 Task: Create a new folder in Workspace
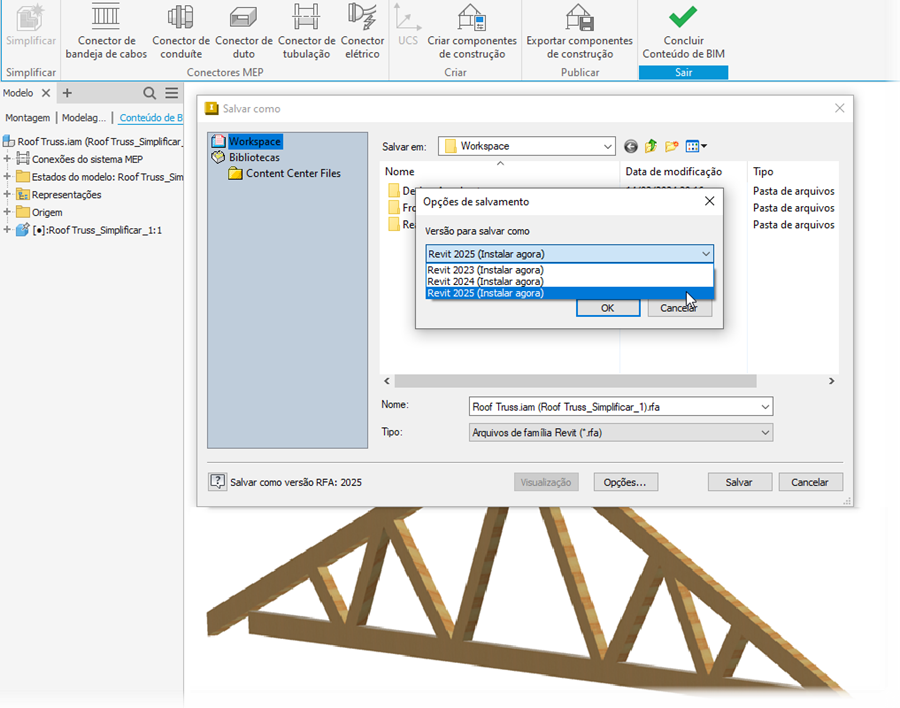672,146
